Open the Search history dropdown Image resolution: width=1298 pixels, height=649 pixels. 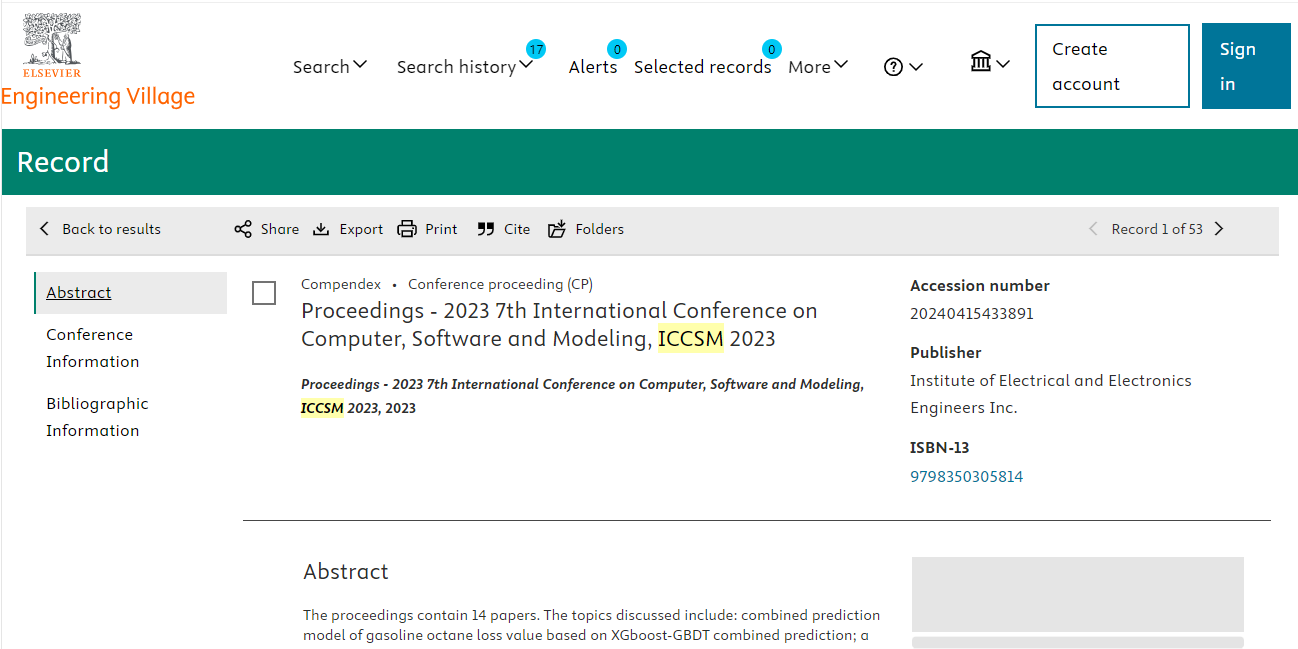coord(466,66)
